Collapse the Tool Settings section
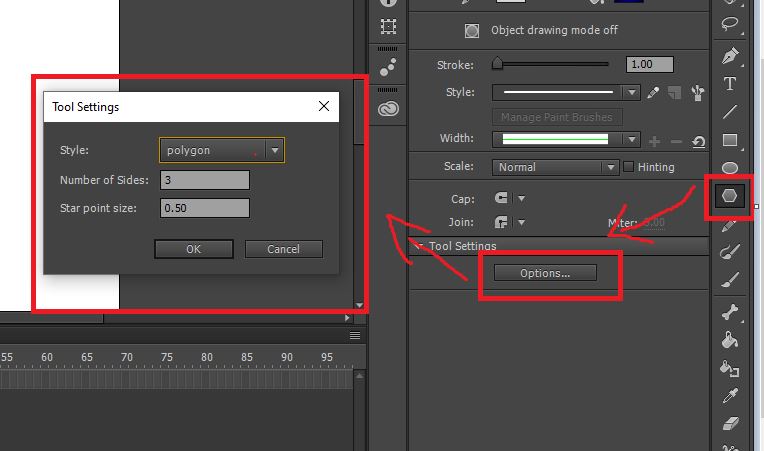Image resolution: width=764 pixels, height=451 pixels. click(419, 246)
